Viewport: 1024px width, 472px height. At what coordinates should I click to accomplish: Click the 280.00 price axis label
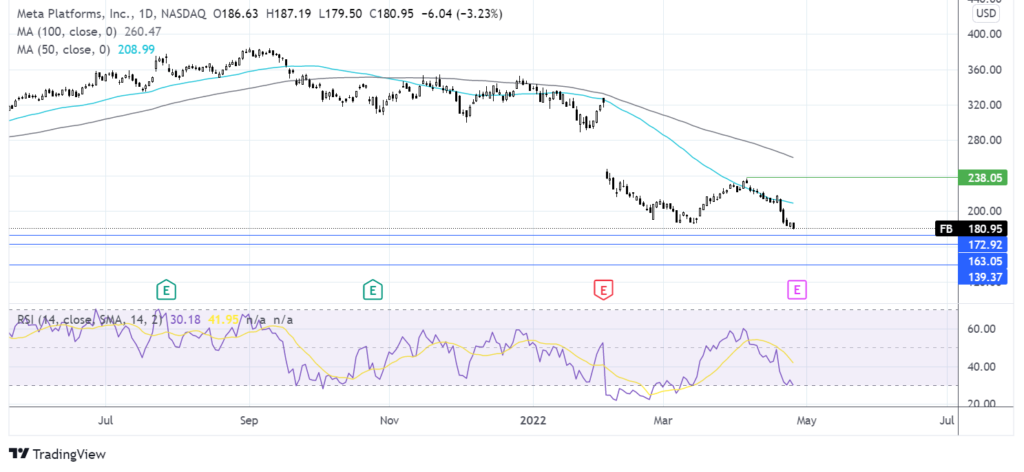click(x=984, y=140)
